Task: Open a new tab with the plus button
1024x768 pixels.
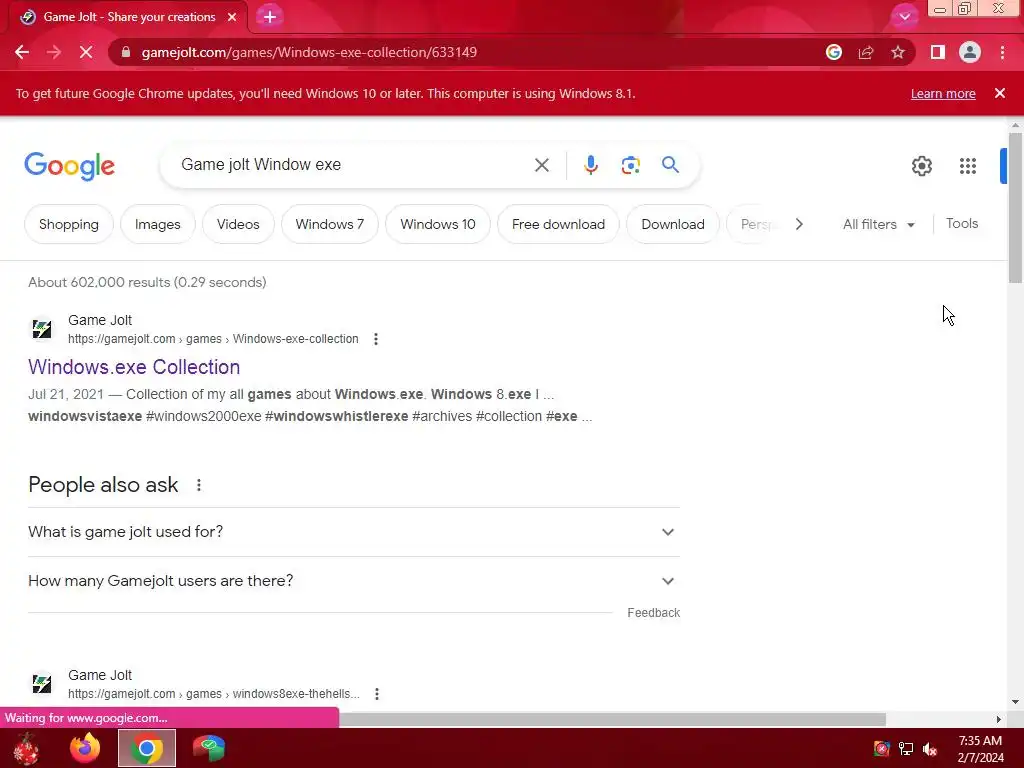Action: tap(270, 17)
